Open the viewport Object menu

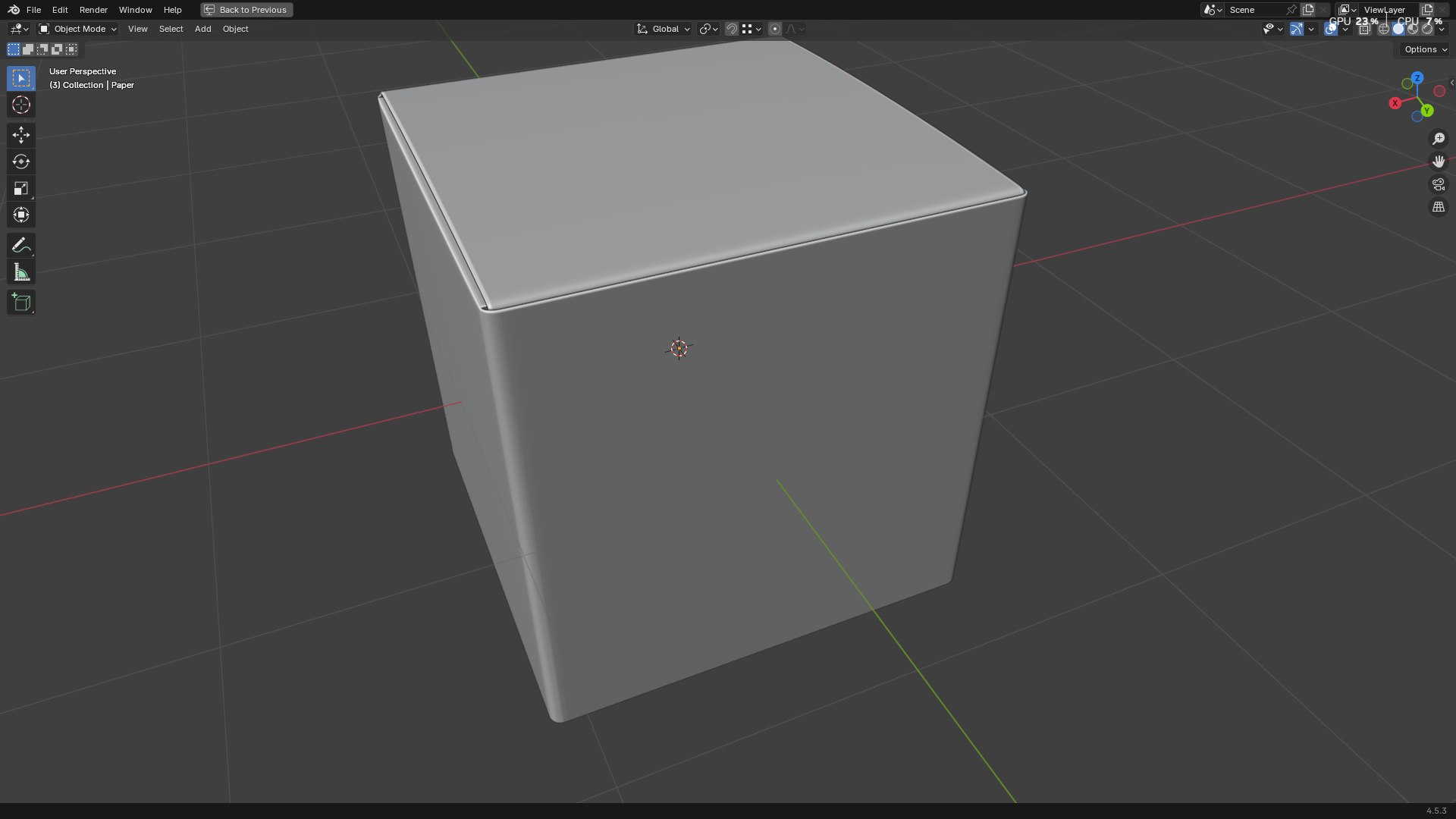point(235,29)
